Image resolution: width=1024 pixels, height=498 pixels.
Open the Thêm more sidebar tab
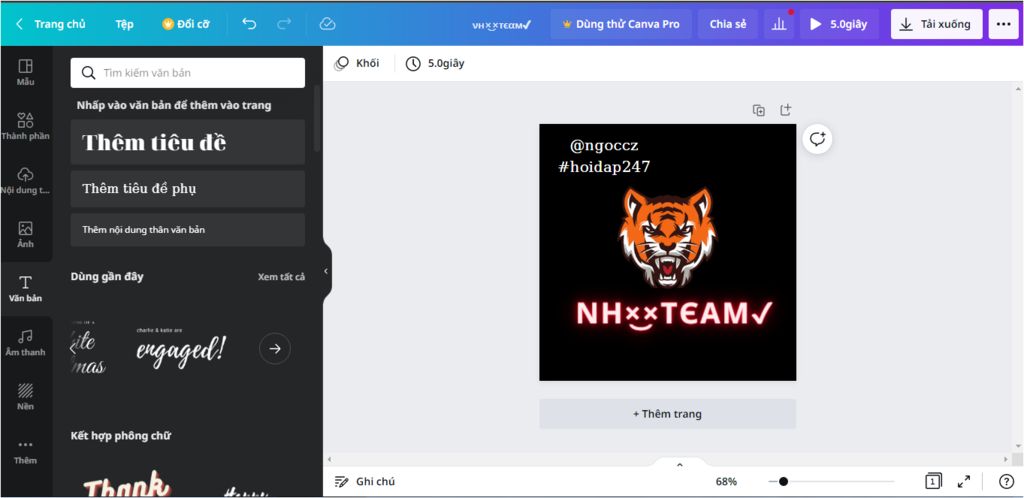tap(25, 452)
